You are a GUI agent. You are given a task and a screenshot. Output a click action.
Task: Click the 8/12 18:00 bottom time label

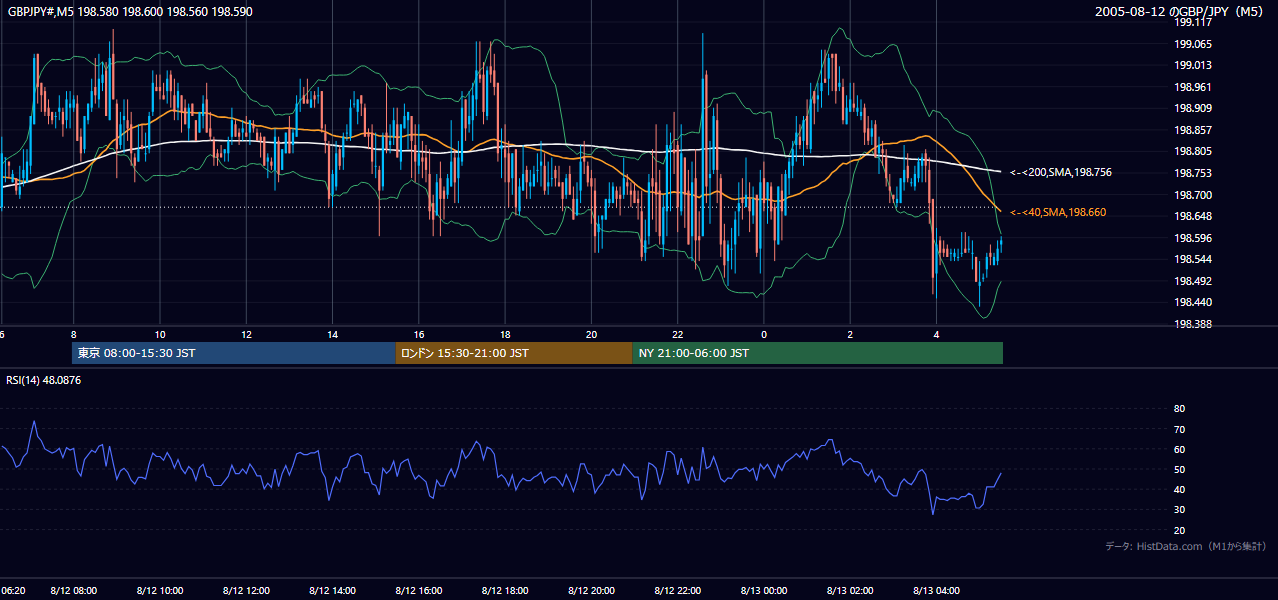click(x=505, y=591)
